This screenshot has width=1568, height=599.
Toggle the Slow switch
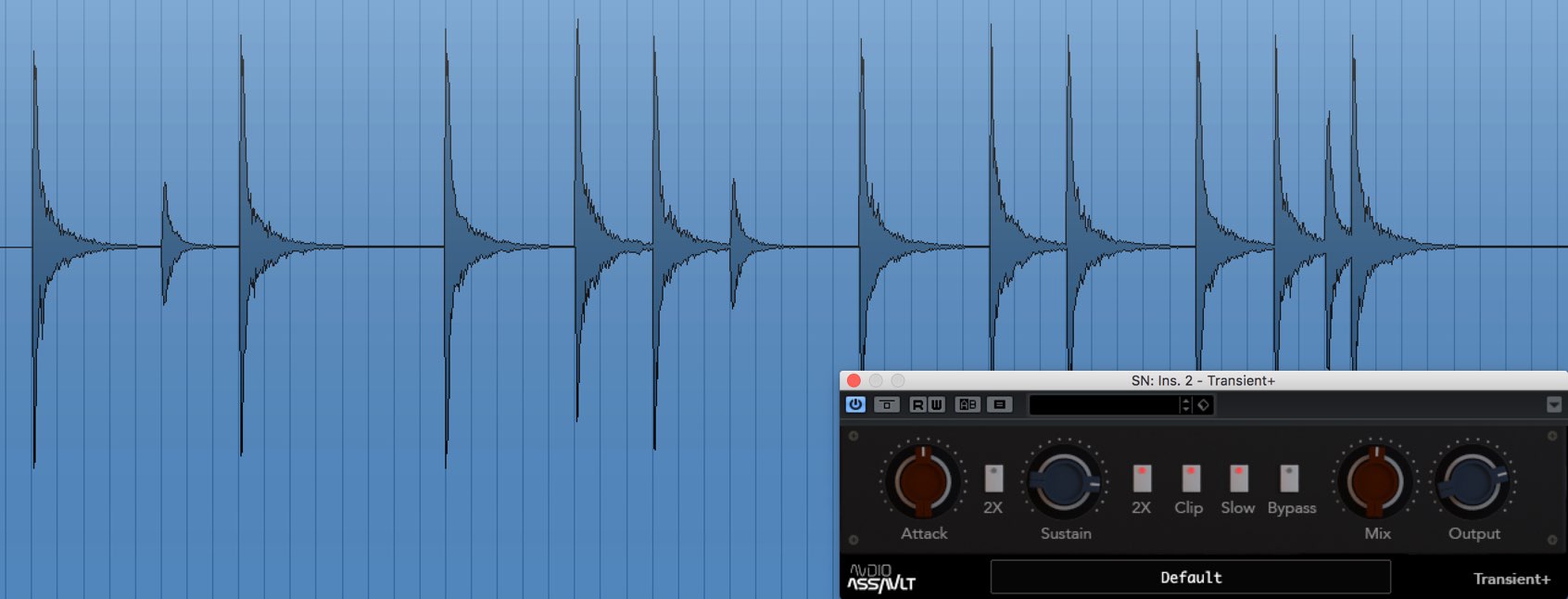(1238, 478)
